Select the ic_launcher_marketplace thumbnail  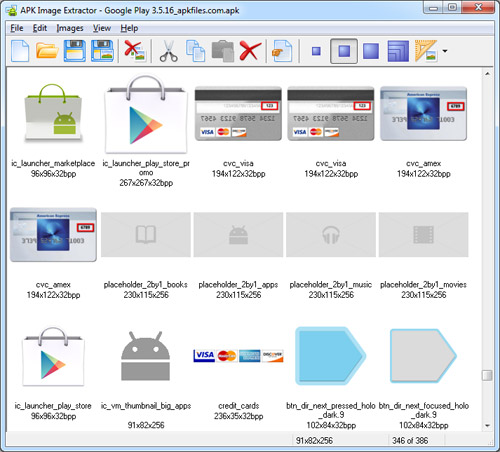(53, 113)
